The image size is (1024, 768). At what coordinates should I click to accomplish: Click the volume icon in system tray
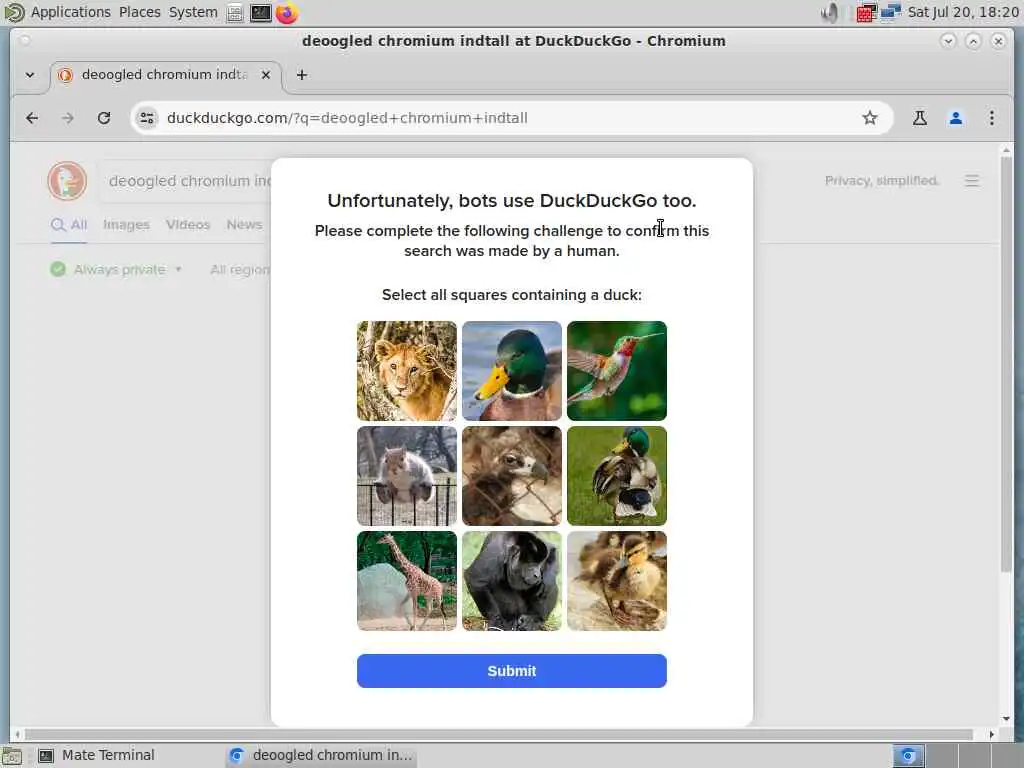click(x=830, y=12)
